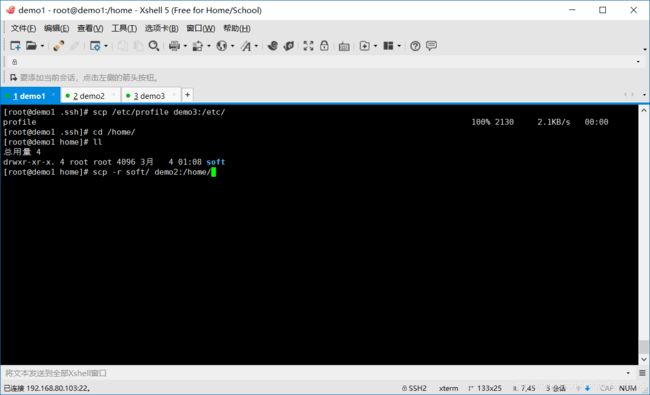Image resolution: width=650 pixels, height=395 pixels.
Task: Click the tab arrangement layout icon
Action: pyautogui.click(x=388, y=46)
